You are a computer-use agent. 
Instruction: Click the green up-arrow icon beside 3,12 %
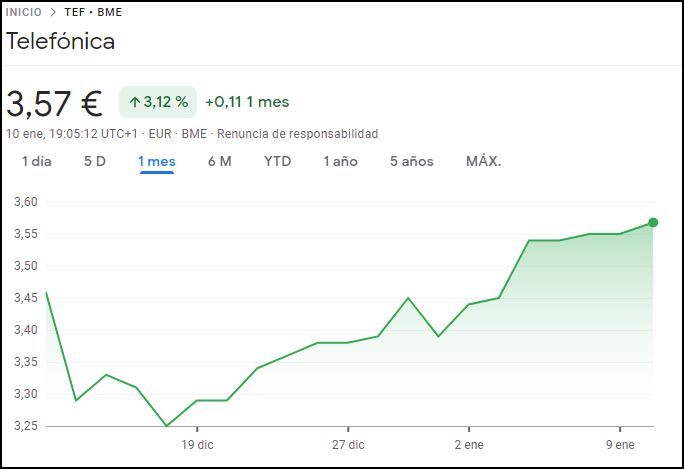[134, 102]
